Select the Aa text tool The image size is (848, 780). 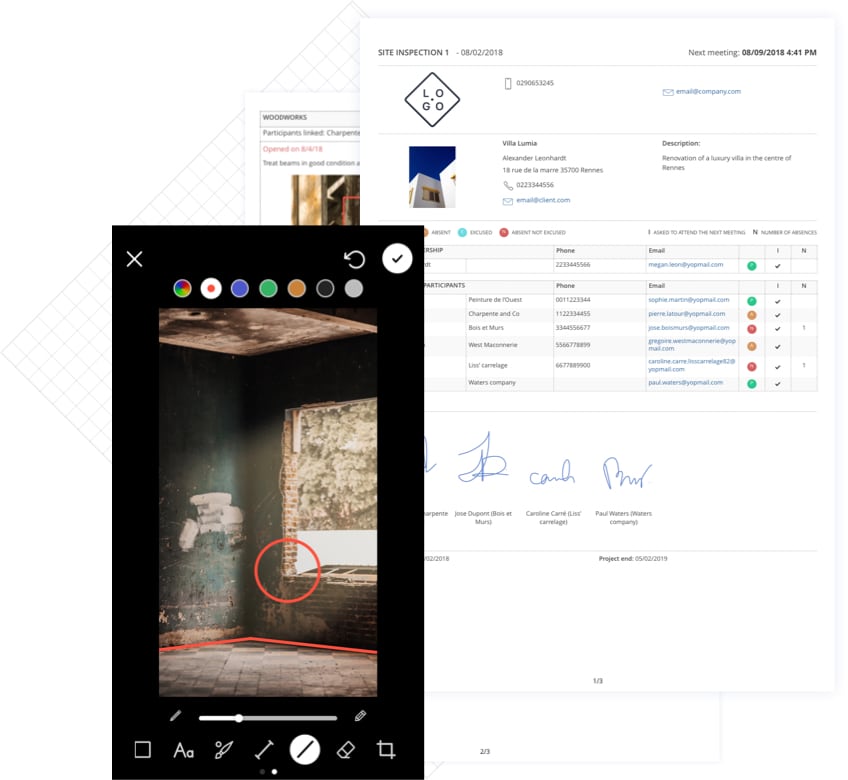pos(183,750)
